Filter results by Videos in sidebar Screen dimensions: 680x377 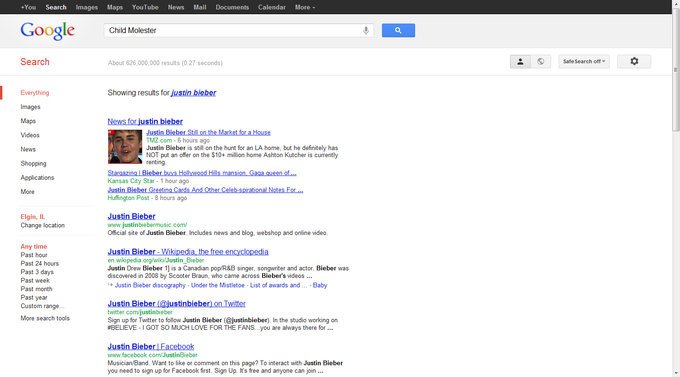[x=30, y=135]
